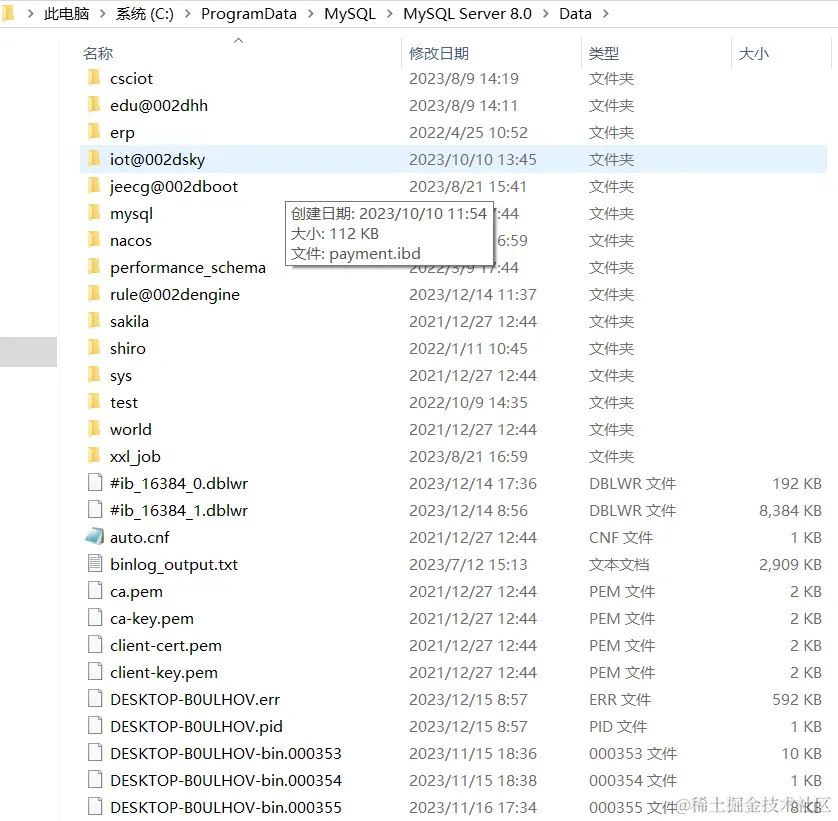This screenshot has width=838, height=821.
Task: Expand the chevron after Data in path
Action: 606,13
